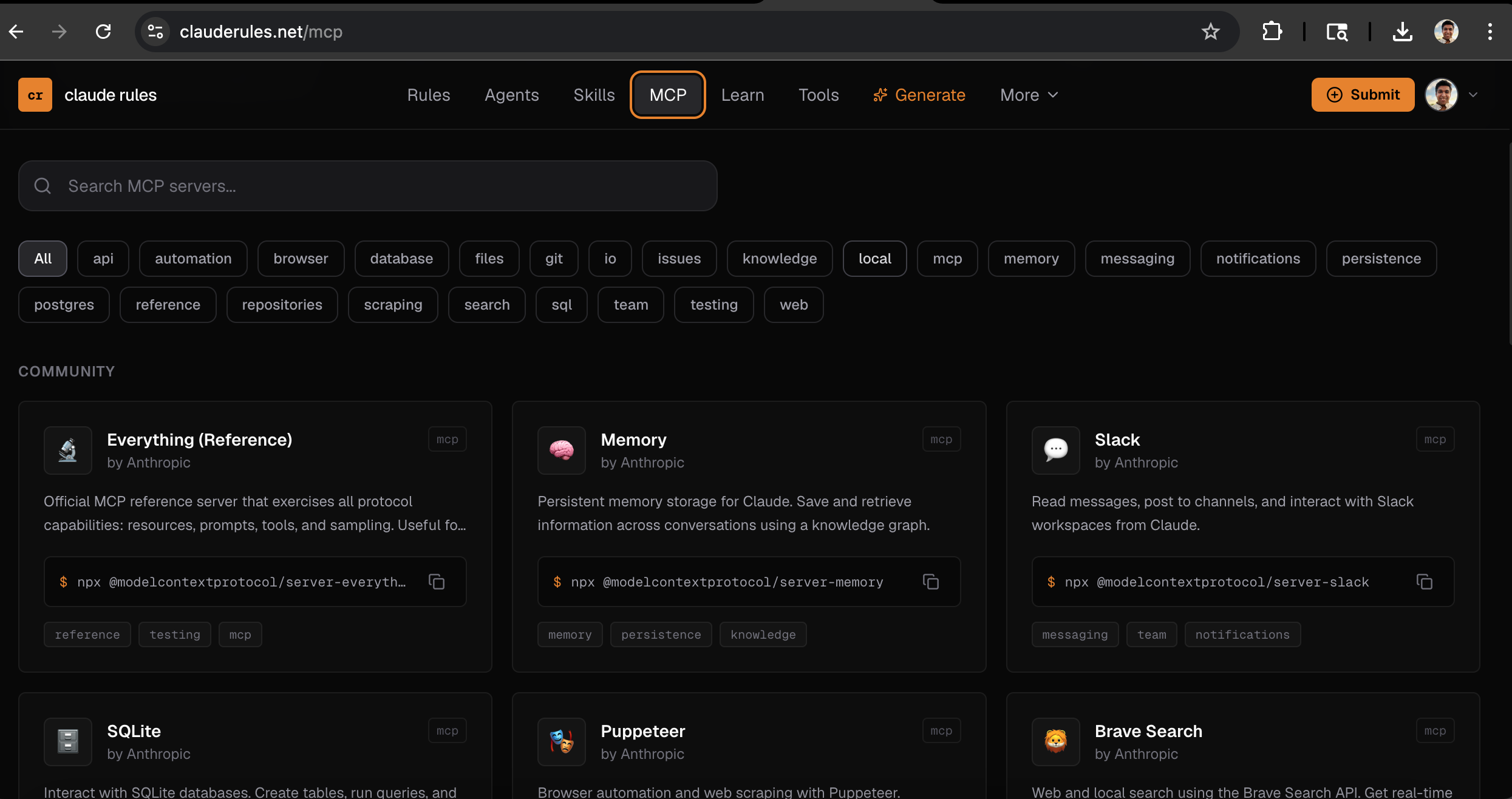Open Chrome three-dot menu

tap(1490, 32)
